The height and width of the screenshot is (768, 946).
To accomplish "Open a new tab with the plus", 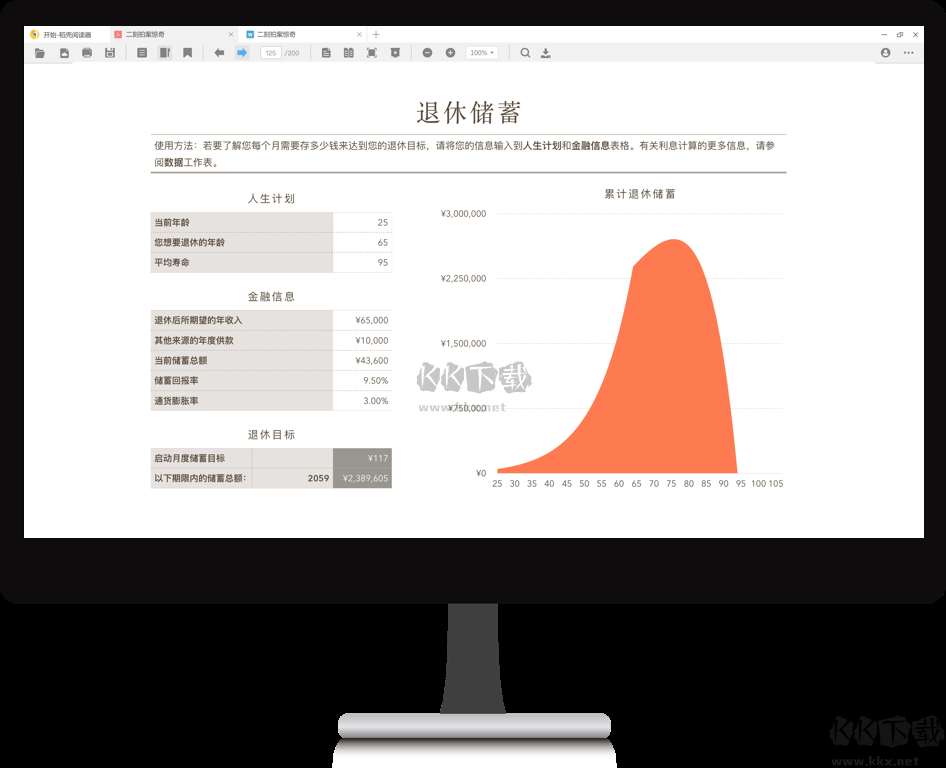I will (375, 33).
